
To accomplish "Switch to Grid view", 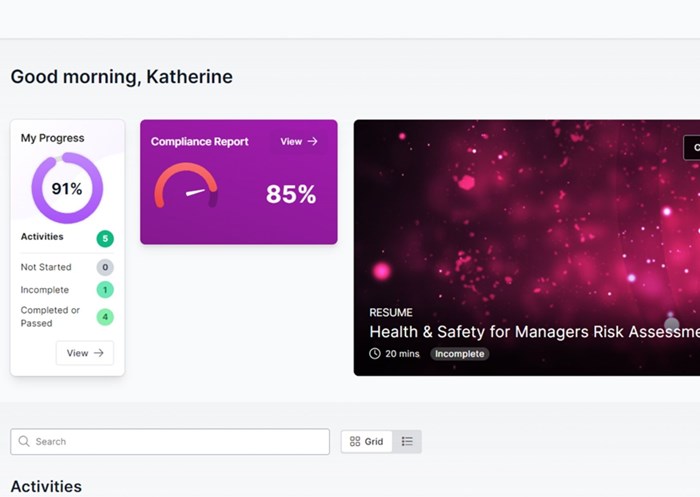I will [x=367, y=442].
